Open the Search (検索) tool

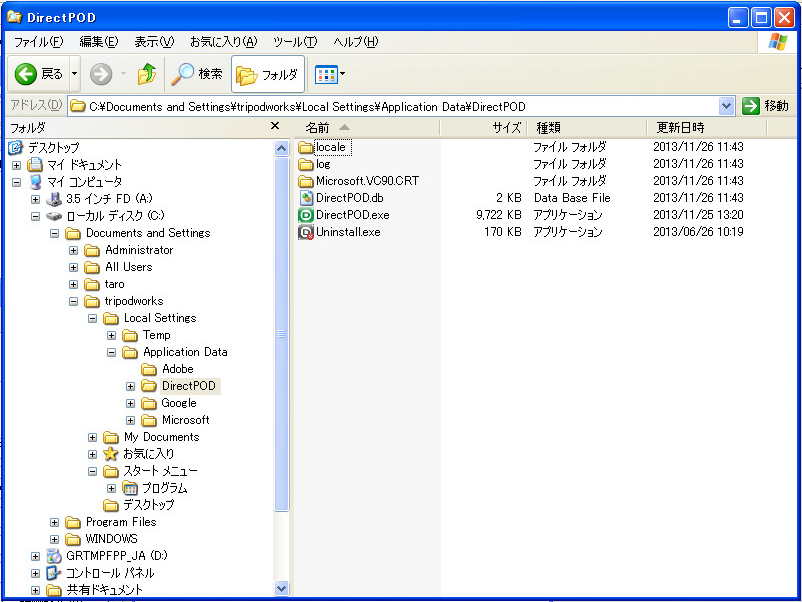[197, 74]
